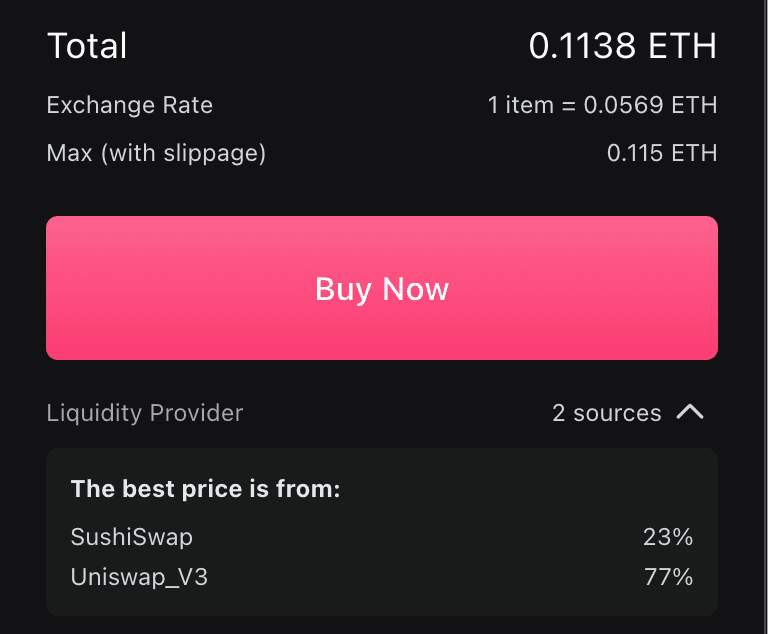Click the "ETH" unit in the total amount
The height and width of the screenshot is (634, 768).
[683, 46]
